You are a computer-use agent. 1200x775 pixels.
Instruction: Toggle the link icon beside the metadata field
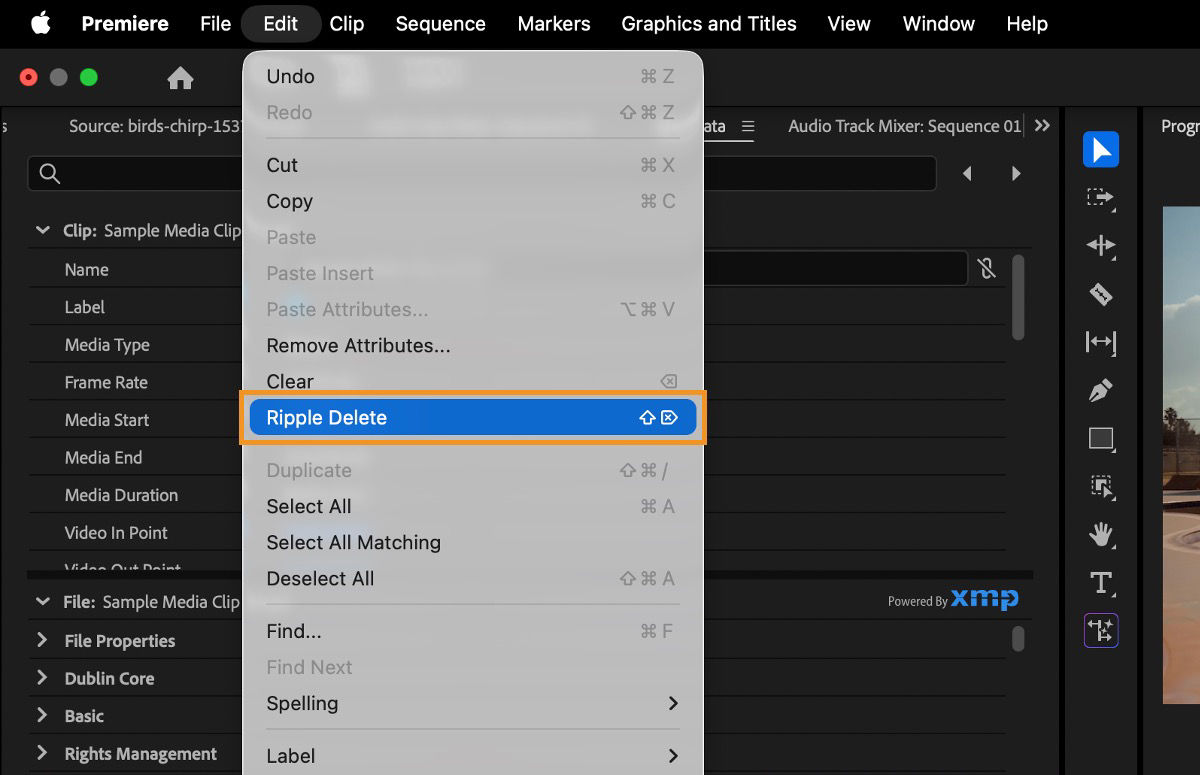point(986,268)
